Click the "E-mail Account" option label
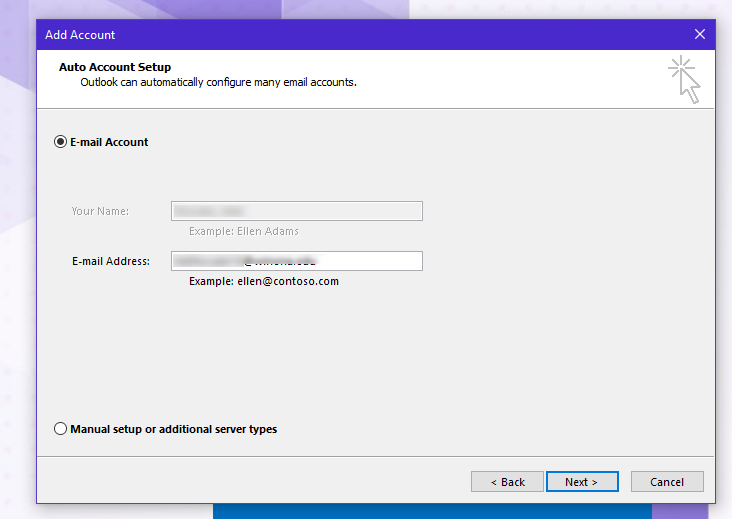The image size is (732, 519). tap(109, 142)
